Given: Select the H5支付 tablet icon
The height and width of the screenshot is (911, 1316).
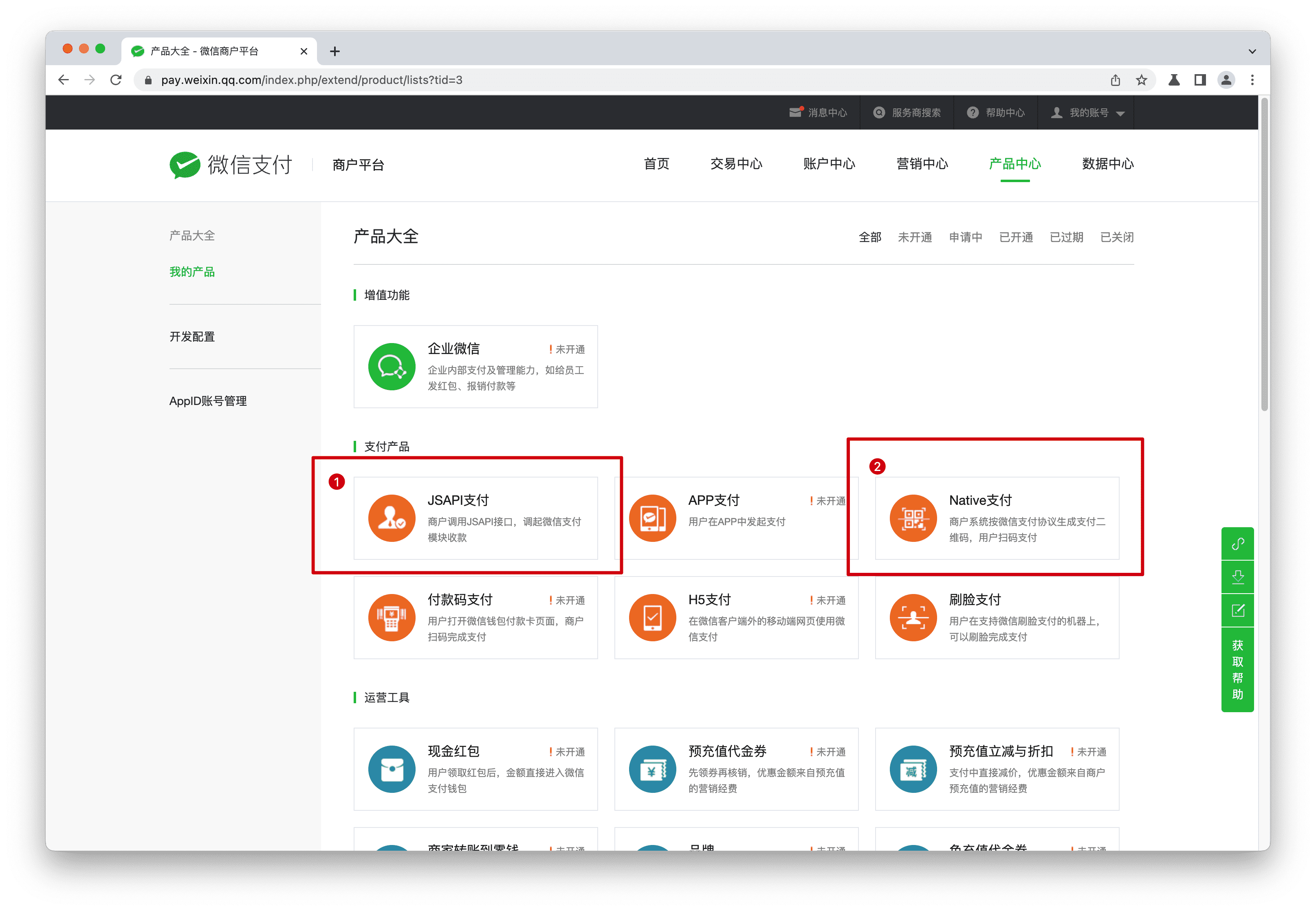Looking at the screenshot, I should (652, 617).
